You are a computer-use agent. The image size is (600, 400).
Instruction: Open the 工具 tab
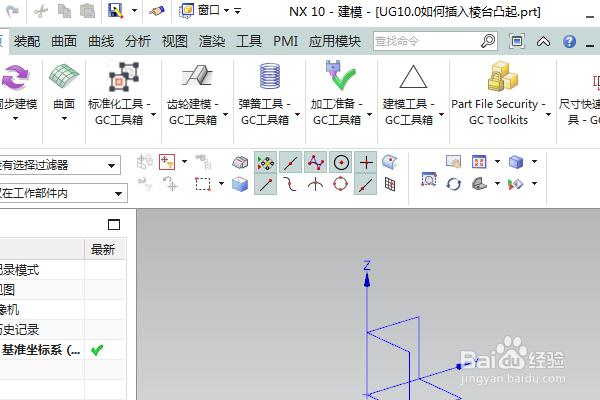tap(249, 41)
